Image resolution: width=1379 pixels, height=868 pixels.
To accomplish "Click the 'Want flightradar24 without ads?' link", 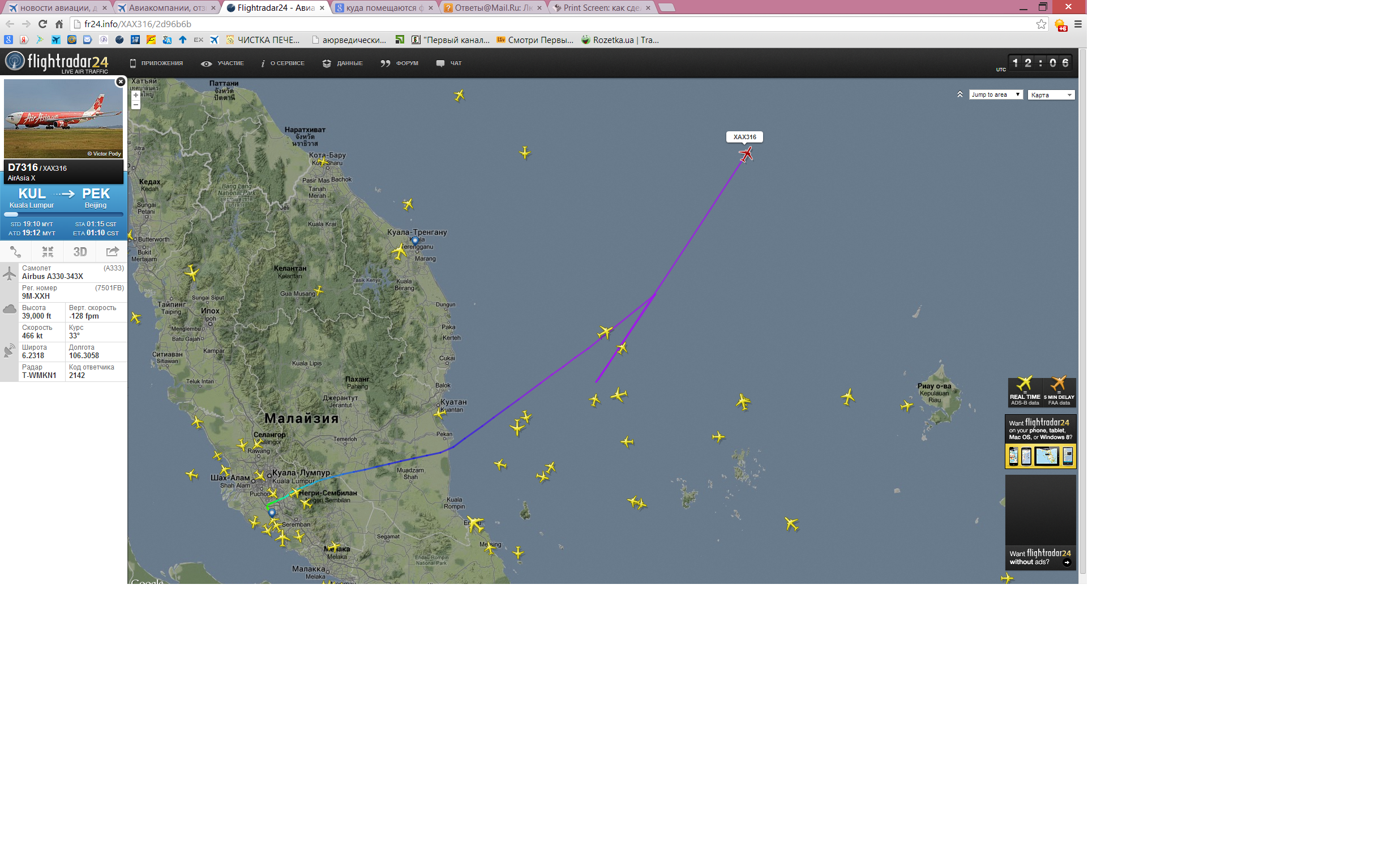I will pos(1040,558).
